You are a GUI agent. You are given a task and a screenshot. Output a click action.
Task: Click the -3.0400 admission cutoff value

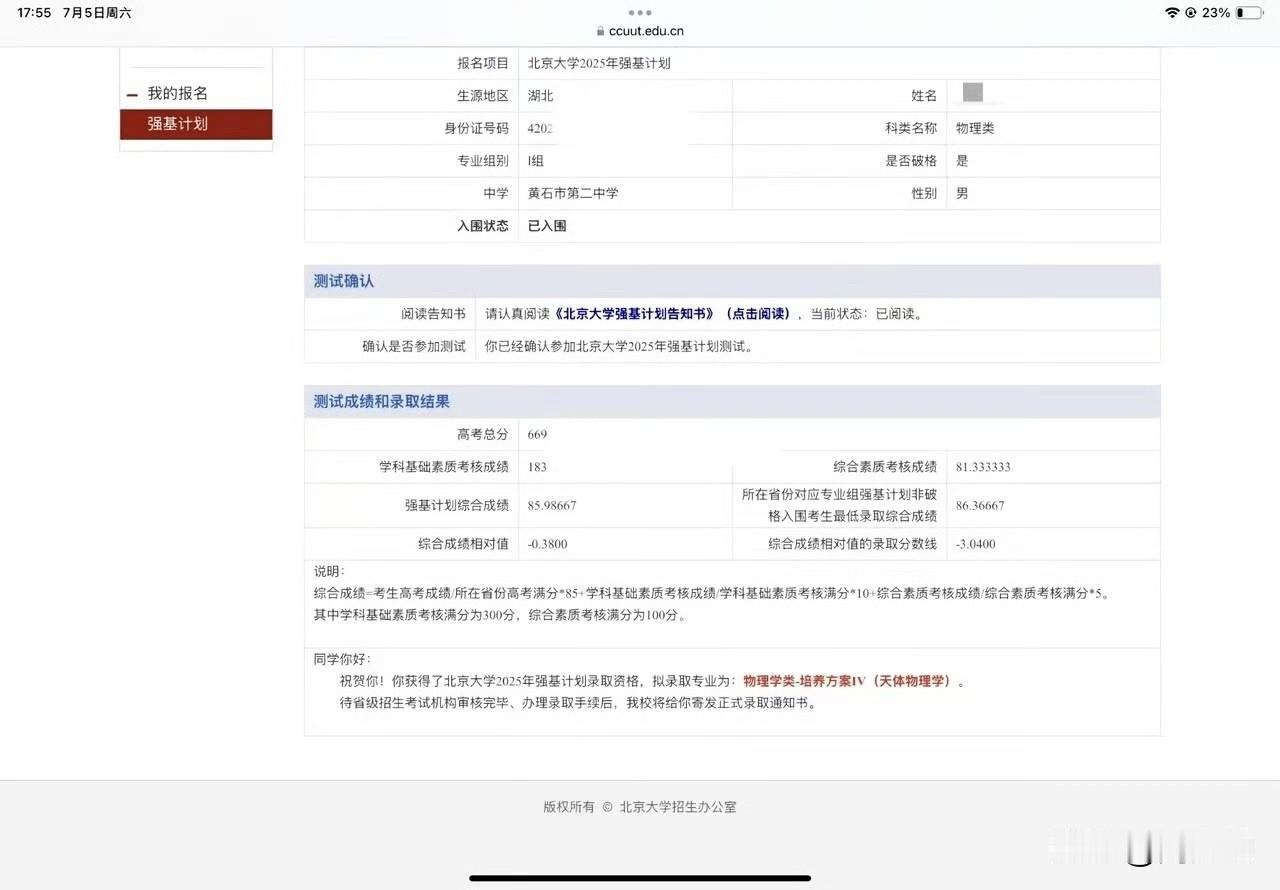976,544
